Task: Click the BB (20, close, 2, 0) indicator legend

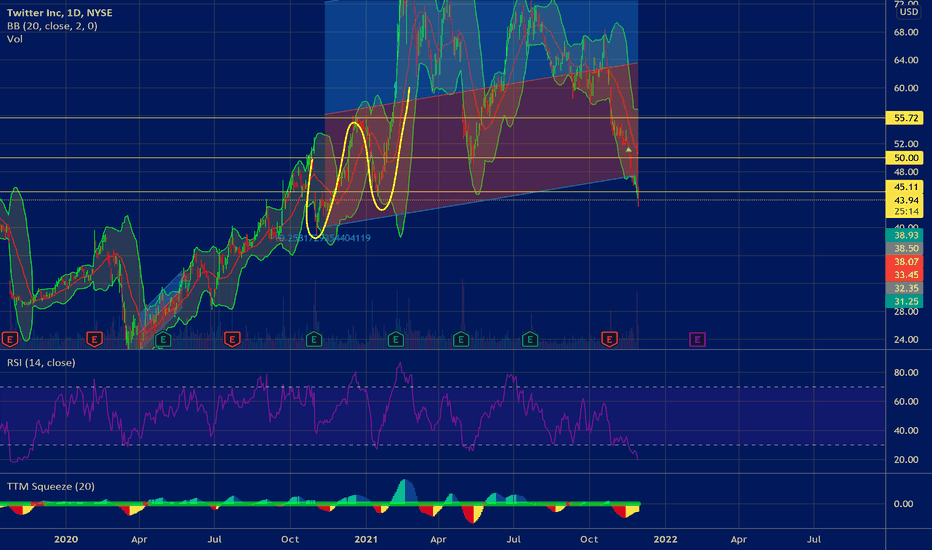Action: (x=52, y=26)
